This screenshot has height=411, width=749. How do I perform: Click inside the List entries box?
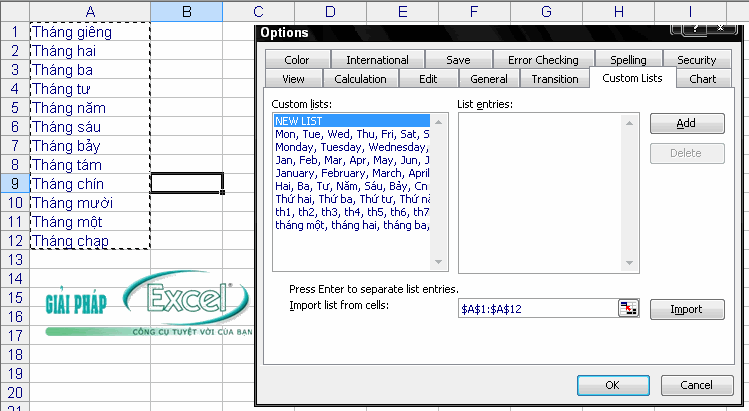(x=546, y=190)
